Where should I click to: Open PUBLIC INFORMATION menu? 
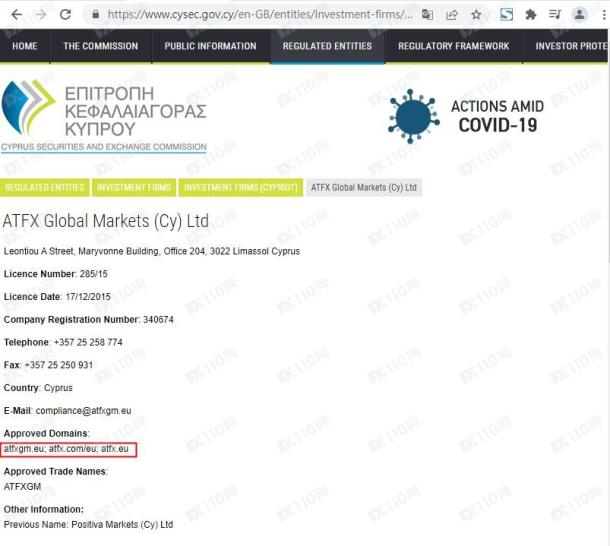(x=210, y=46)
